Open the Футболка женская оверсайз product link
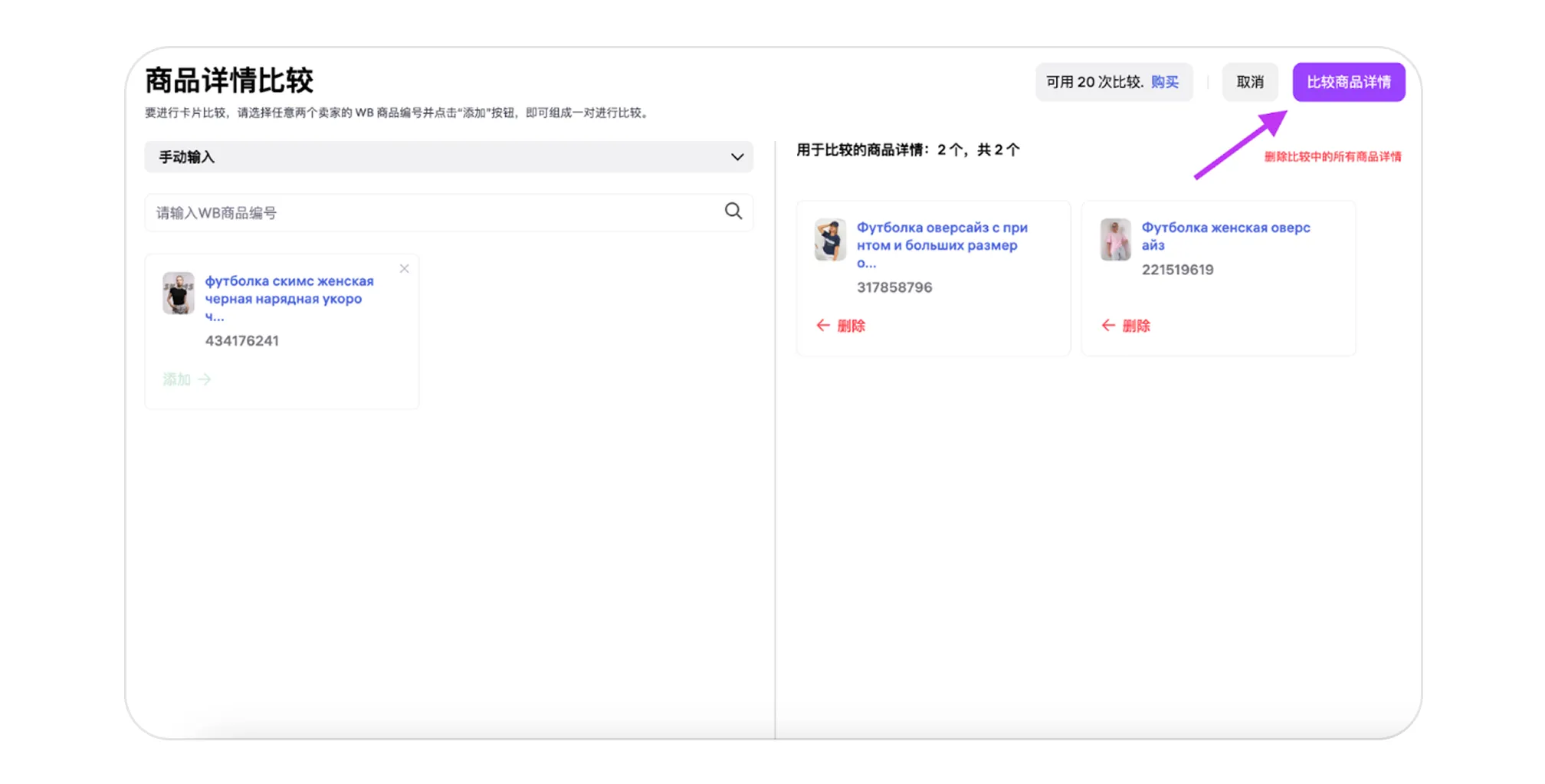Image resolution: width=1545 pixels, height=784 pixels. (x=1225, y=236)
